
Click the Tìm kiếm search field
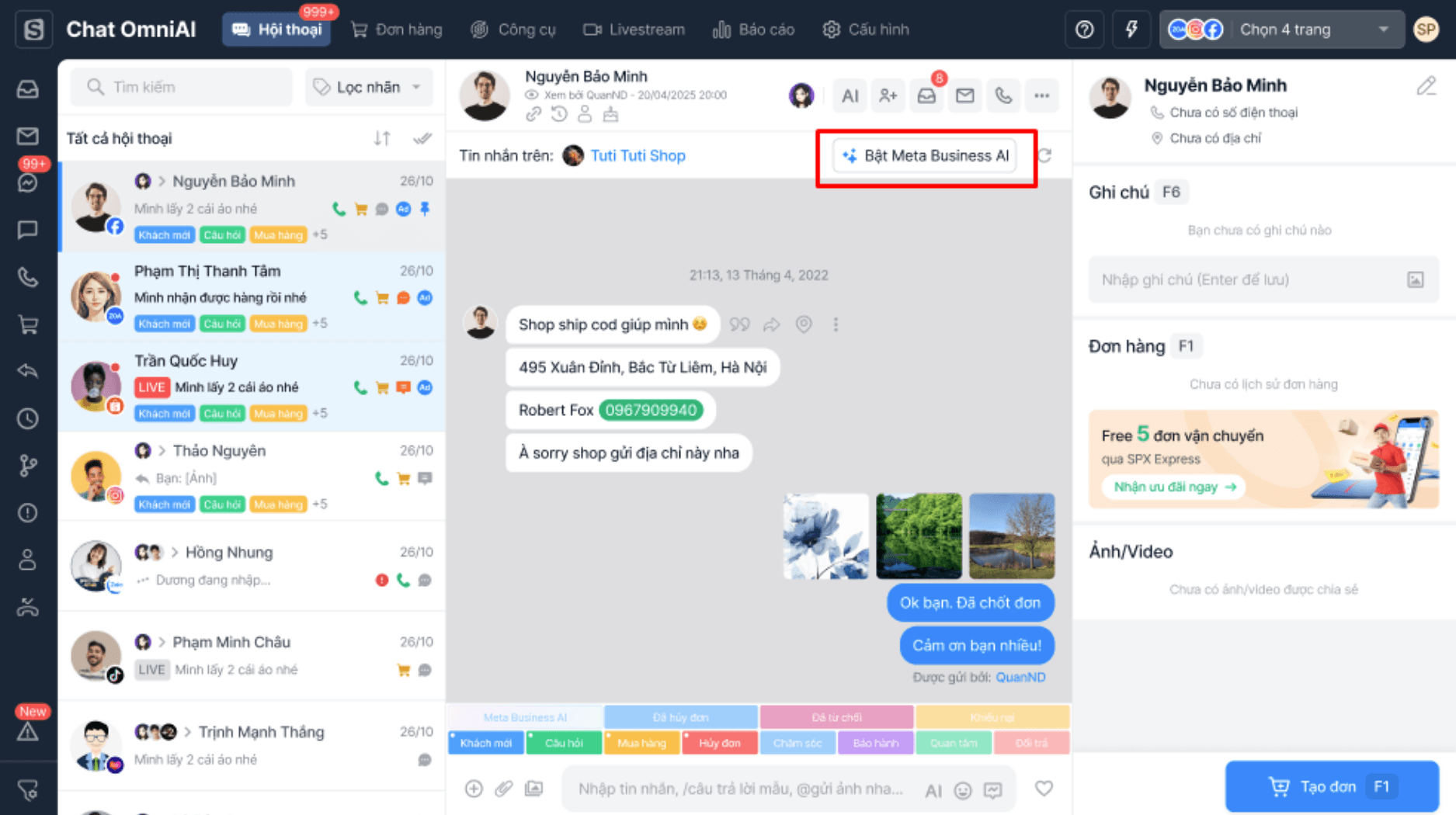point(182,87)
